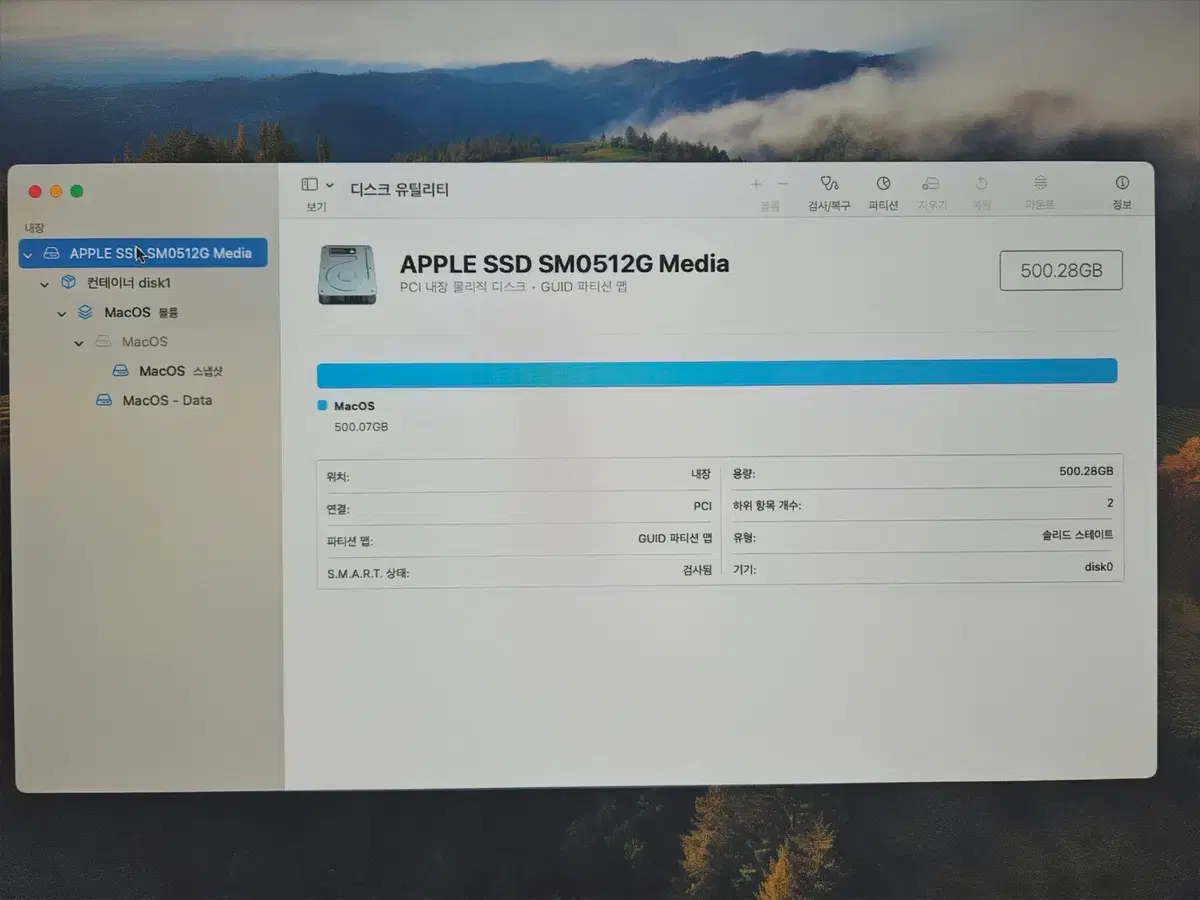1200x900 pixels.
Task: Click the Partition (파티션) toolbar icon
Action: point(883,184)
